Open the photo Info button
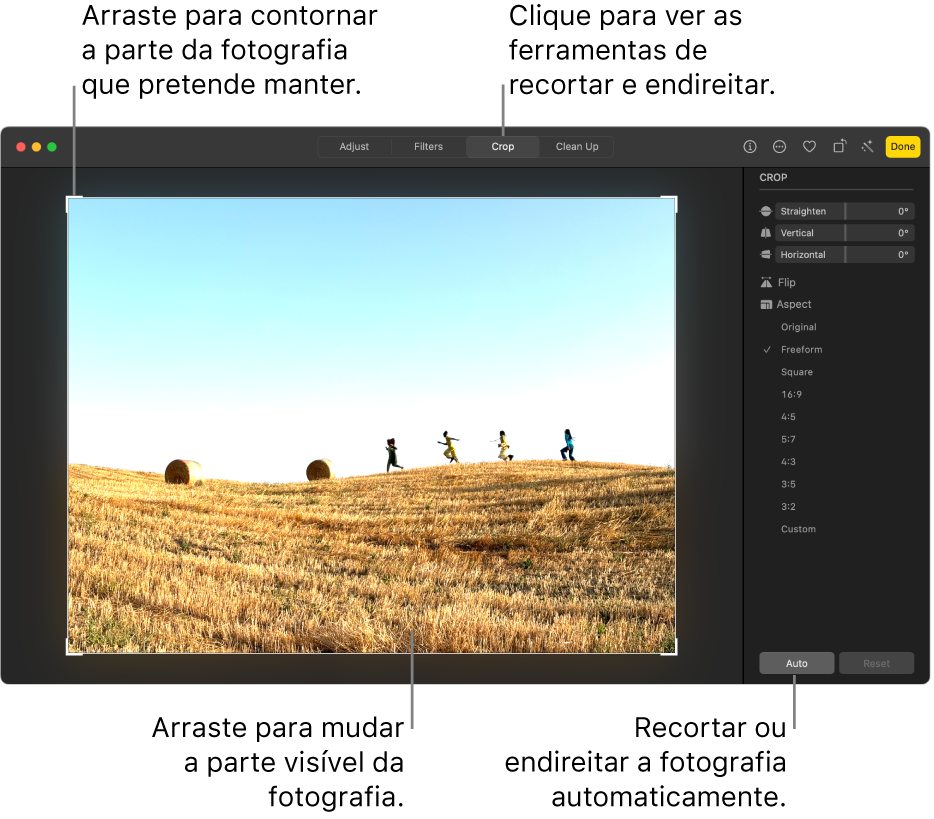Image resolution: width=934 pixels, height=819 pixels. coord(752,147)
